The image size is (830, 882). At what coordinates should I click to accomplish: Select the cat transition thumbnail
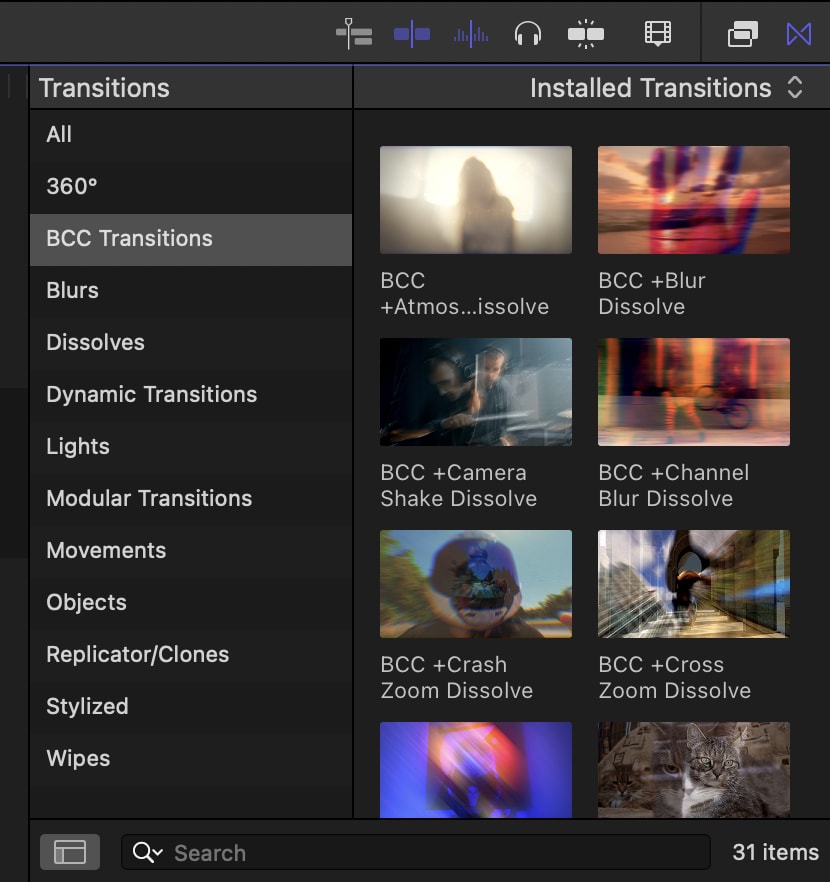pyautogui.click(x=694, y=770)
